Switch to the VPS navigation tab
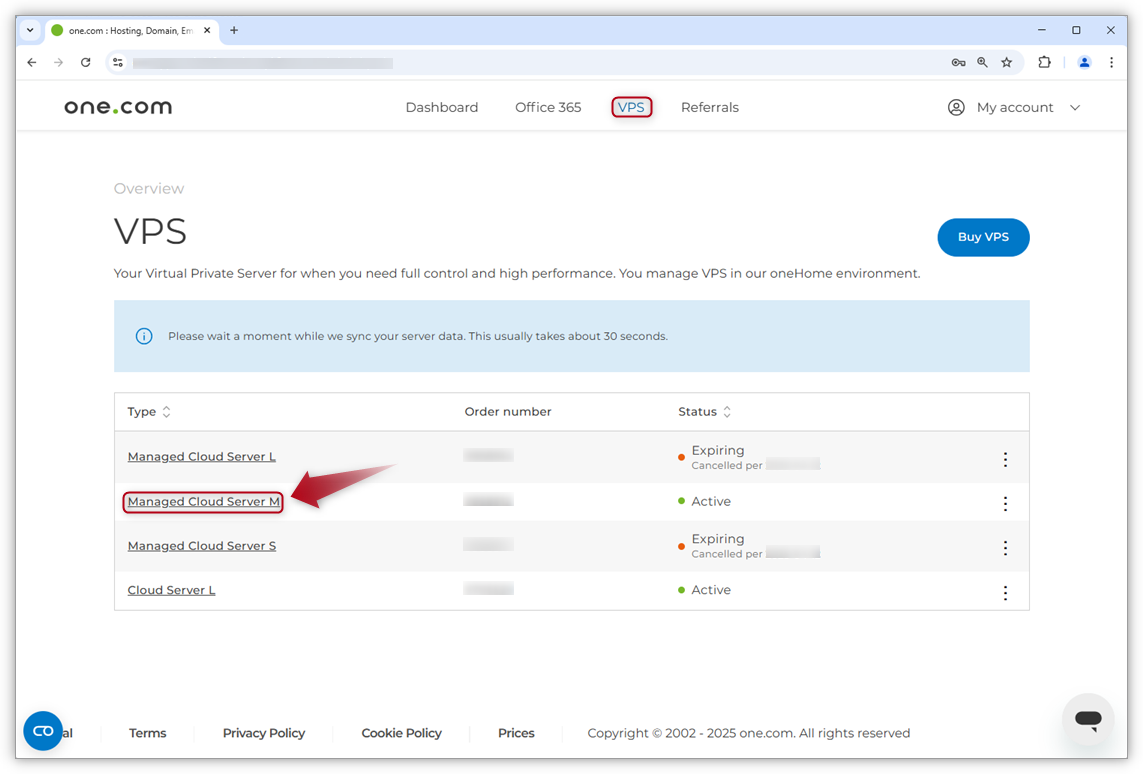This screenshot has width=1143, height=774. click(x=632, y=107)
